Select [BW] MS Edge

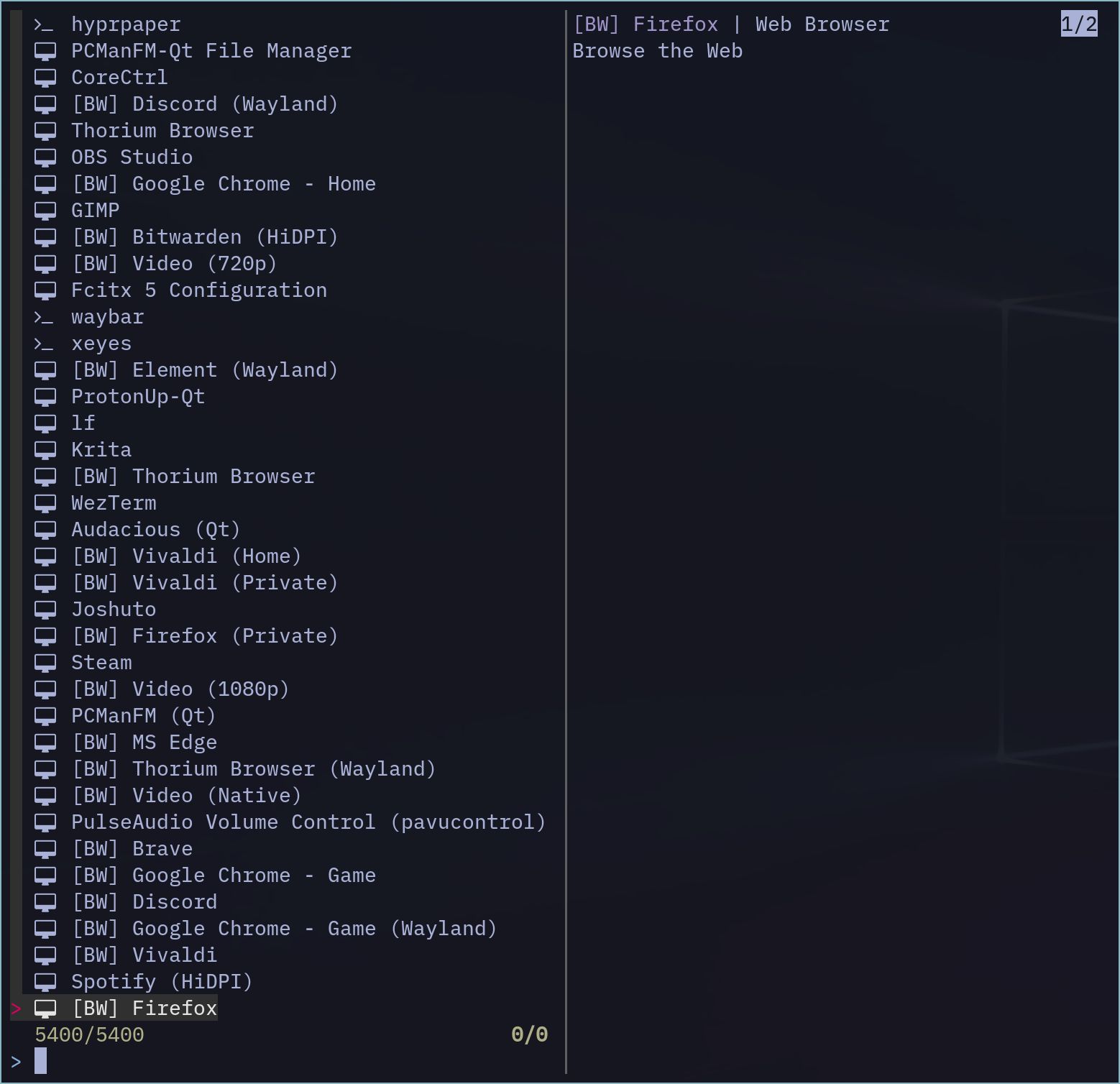click(x=144, y=743)
